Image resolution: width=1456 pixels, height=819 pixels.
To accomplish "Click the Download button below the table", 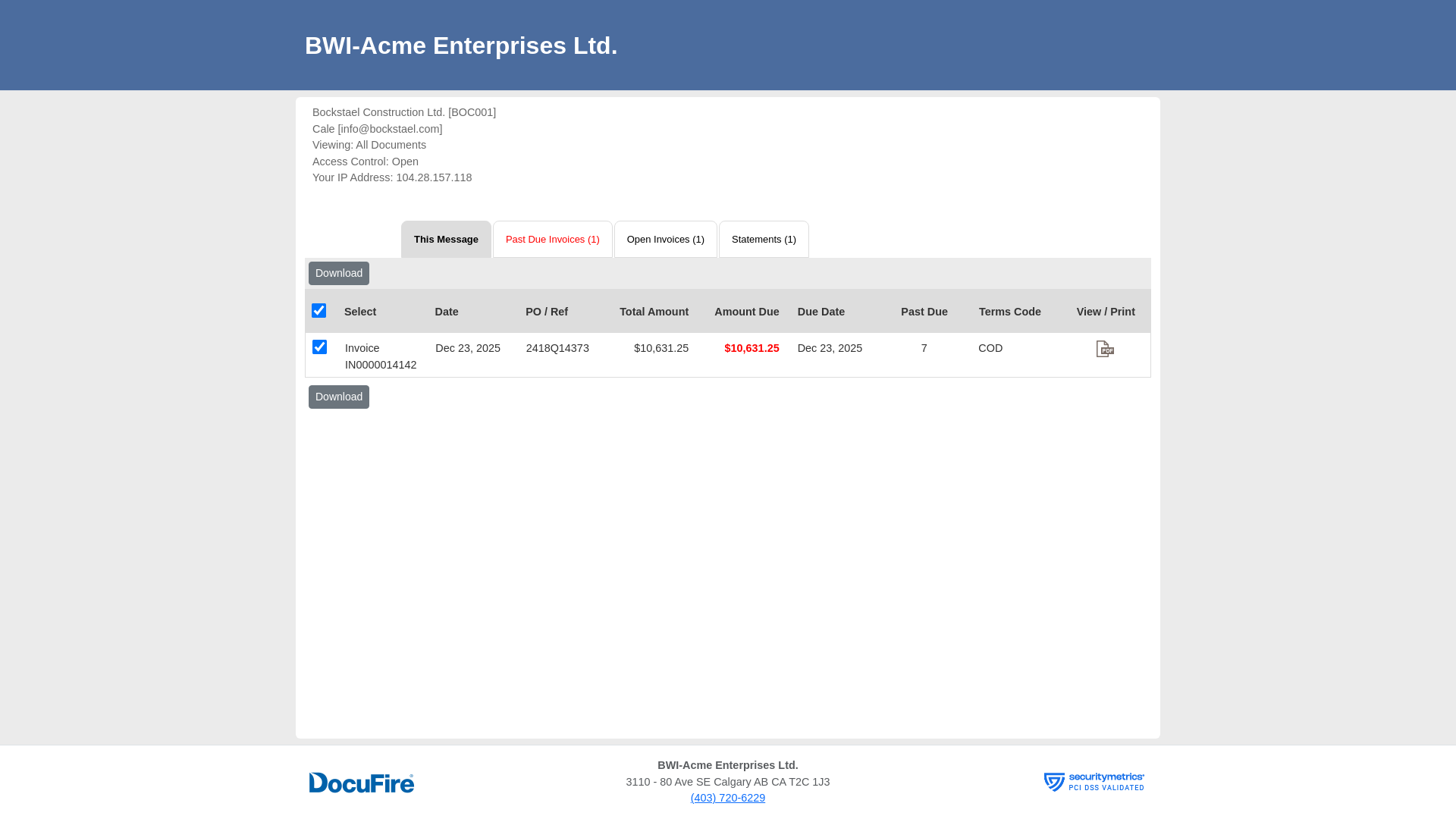I will (339, 397).
